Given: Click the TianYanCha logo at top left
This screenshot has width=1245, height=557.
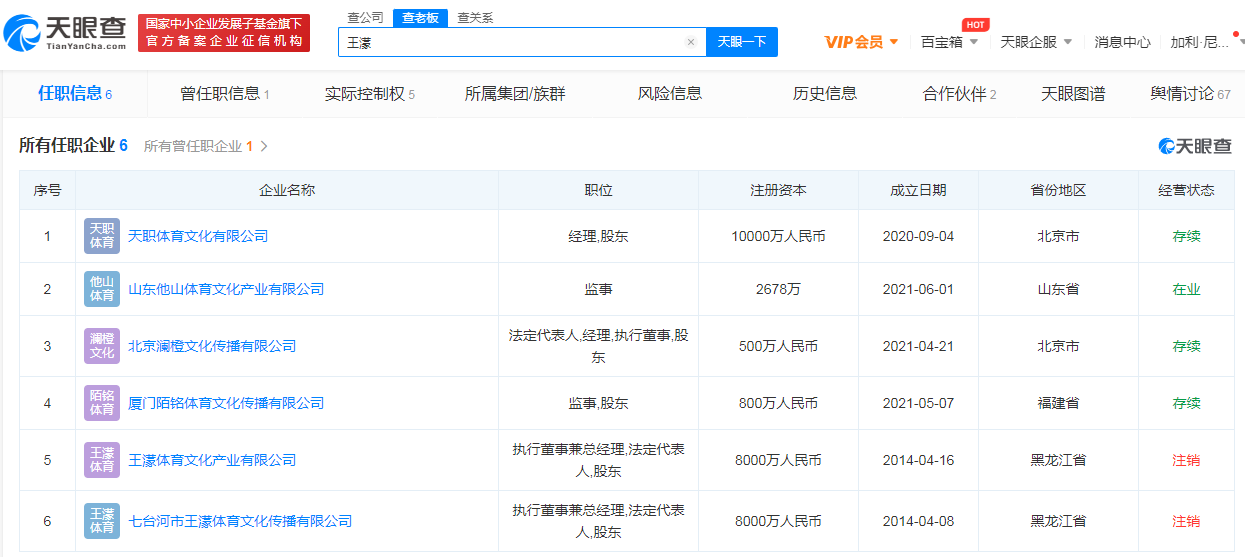Looking at the screenshot, I should 65,33.
